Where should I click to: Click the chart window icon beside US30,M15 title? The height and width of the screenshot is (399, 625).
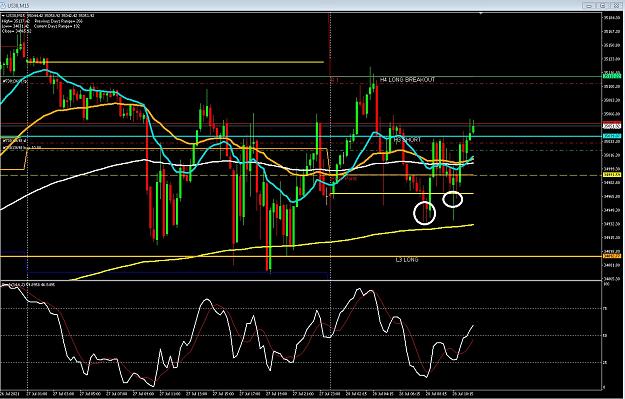pyautogui.click(x=3, y=5)
